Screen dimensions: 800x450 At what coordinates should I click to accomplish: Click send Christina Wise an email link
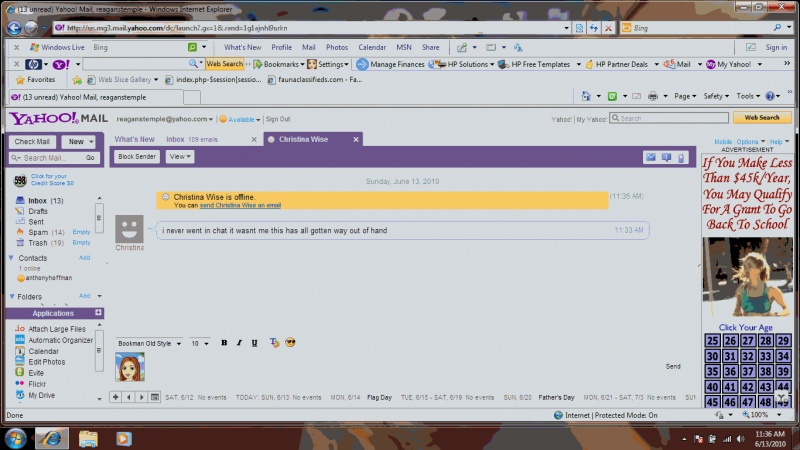[240, 206]
